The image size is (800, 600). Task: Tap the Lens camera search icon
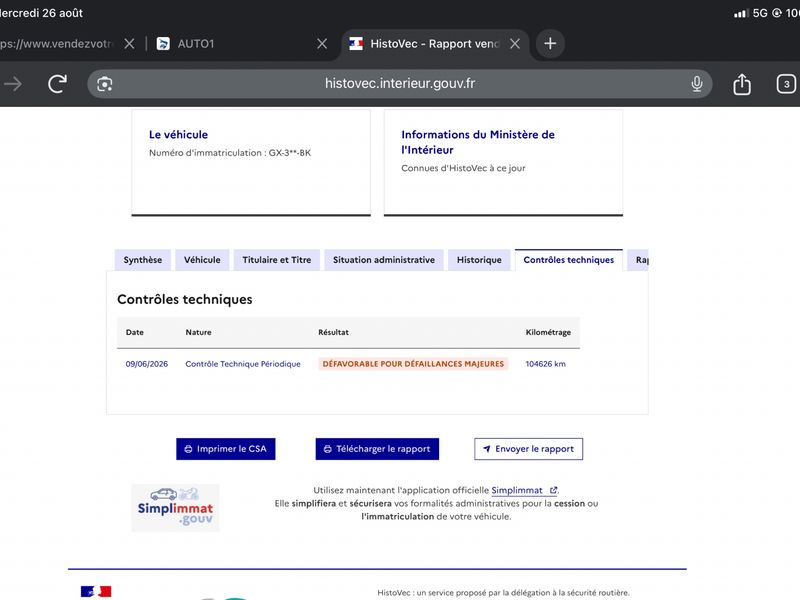point(105,84)
